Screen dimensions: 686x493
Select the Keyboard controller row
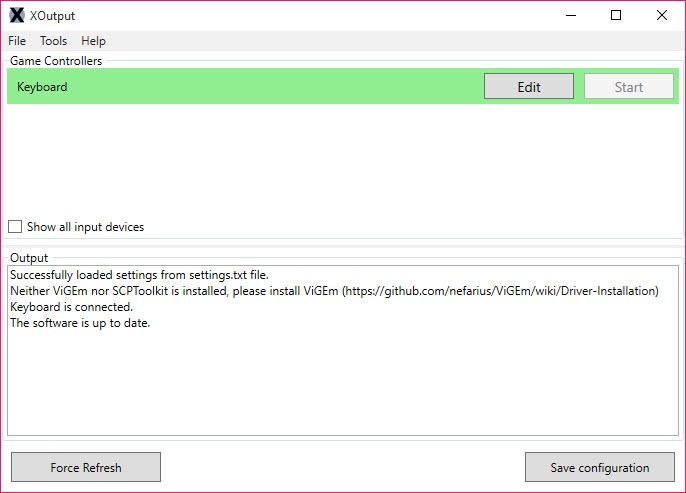(343, 86)
